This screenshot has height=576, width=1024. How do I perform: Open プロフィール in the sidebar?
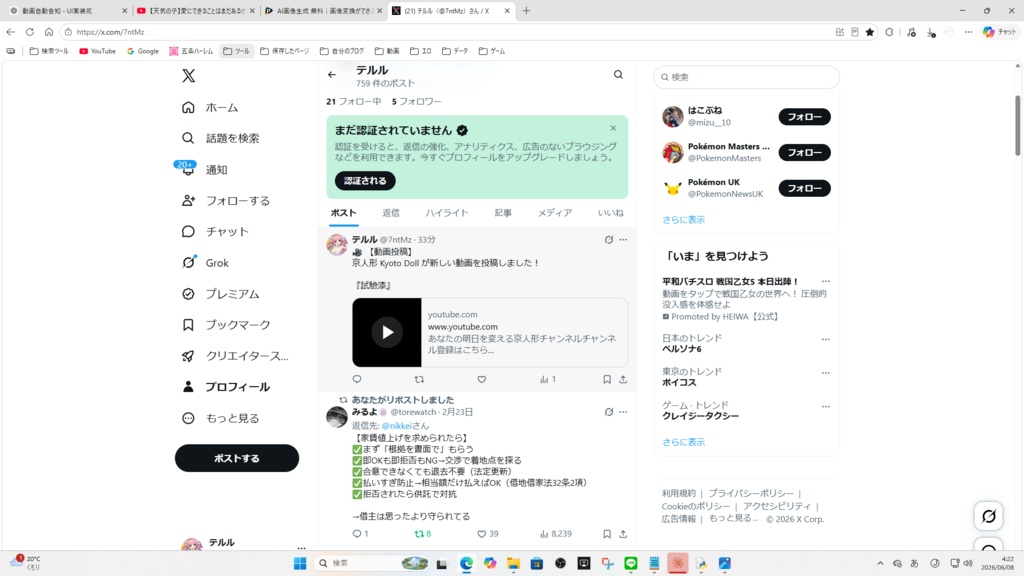(x=225, y=387)
